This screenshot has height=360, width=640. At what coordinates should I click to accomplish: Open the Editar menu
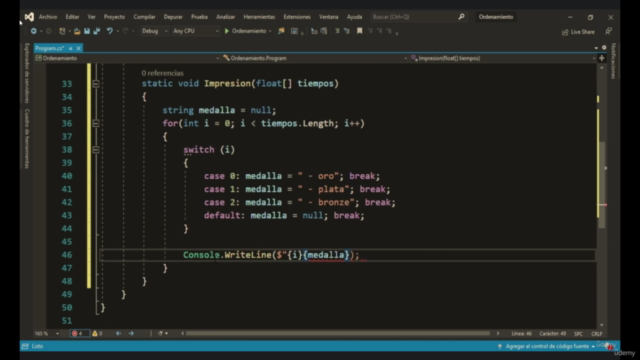(x=72, y=17)
